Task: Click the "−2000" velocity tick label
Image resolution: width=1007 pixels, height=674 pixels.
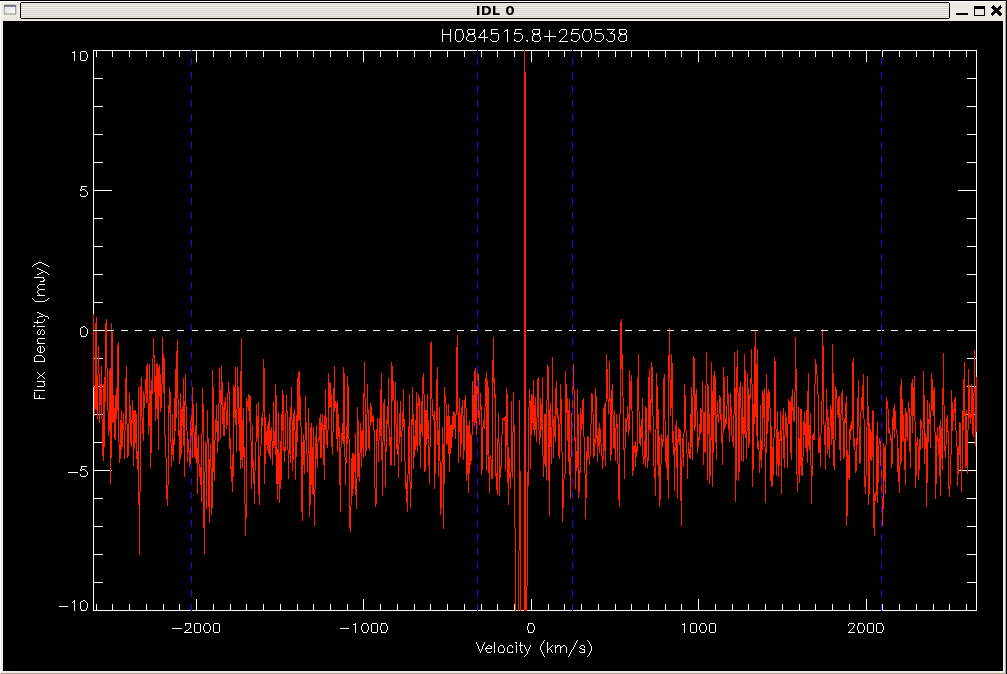Action: (x=197, y=628)
